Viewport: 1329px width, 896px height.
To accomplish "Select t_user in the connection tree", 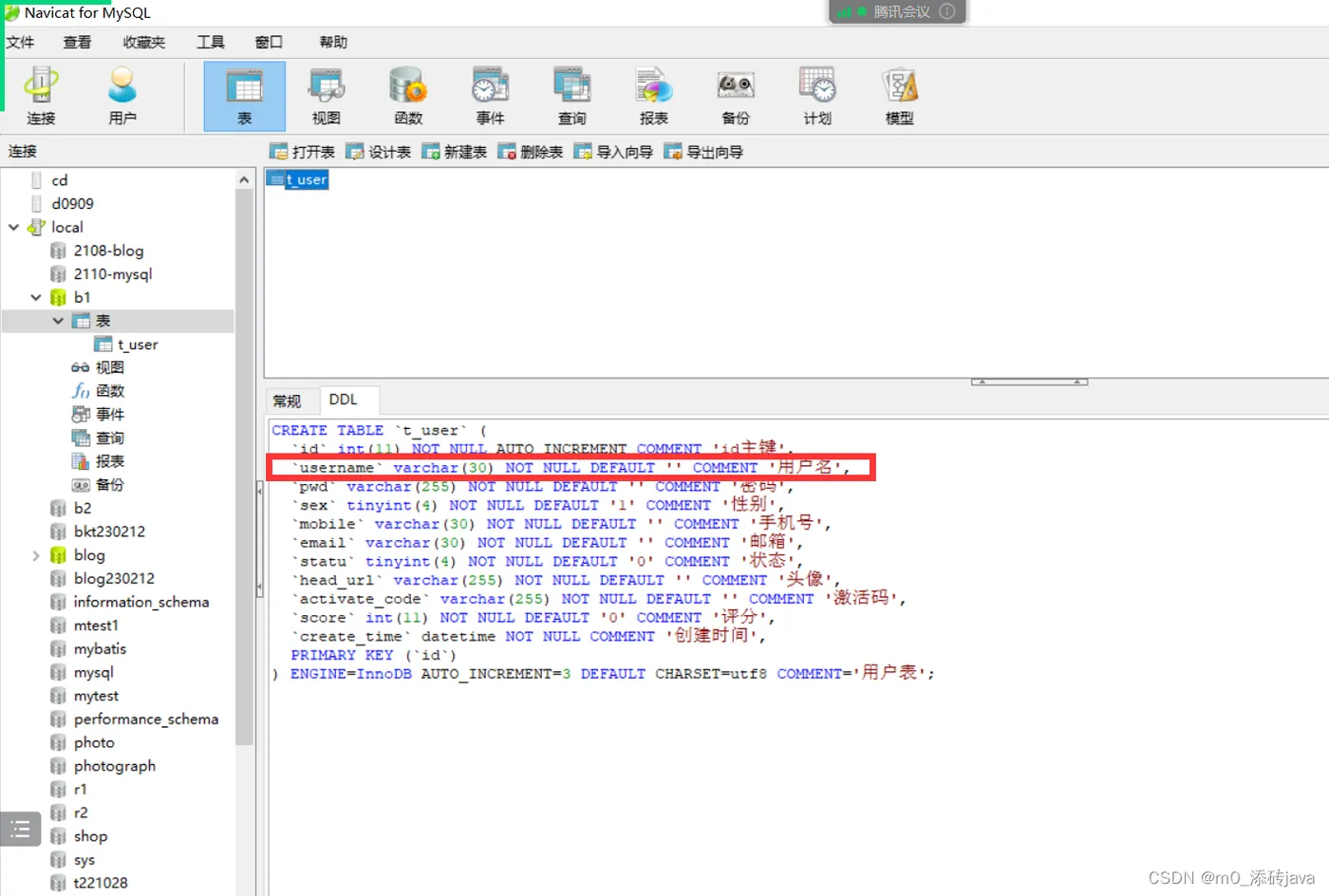I will click(127, 345).
